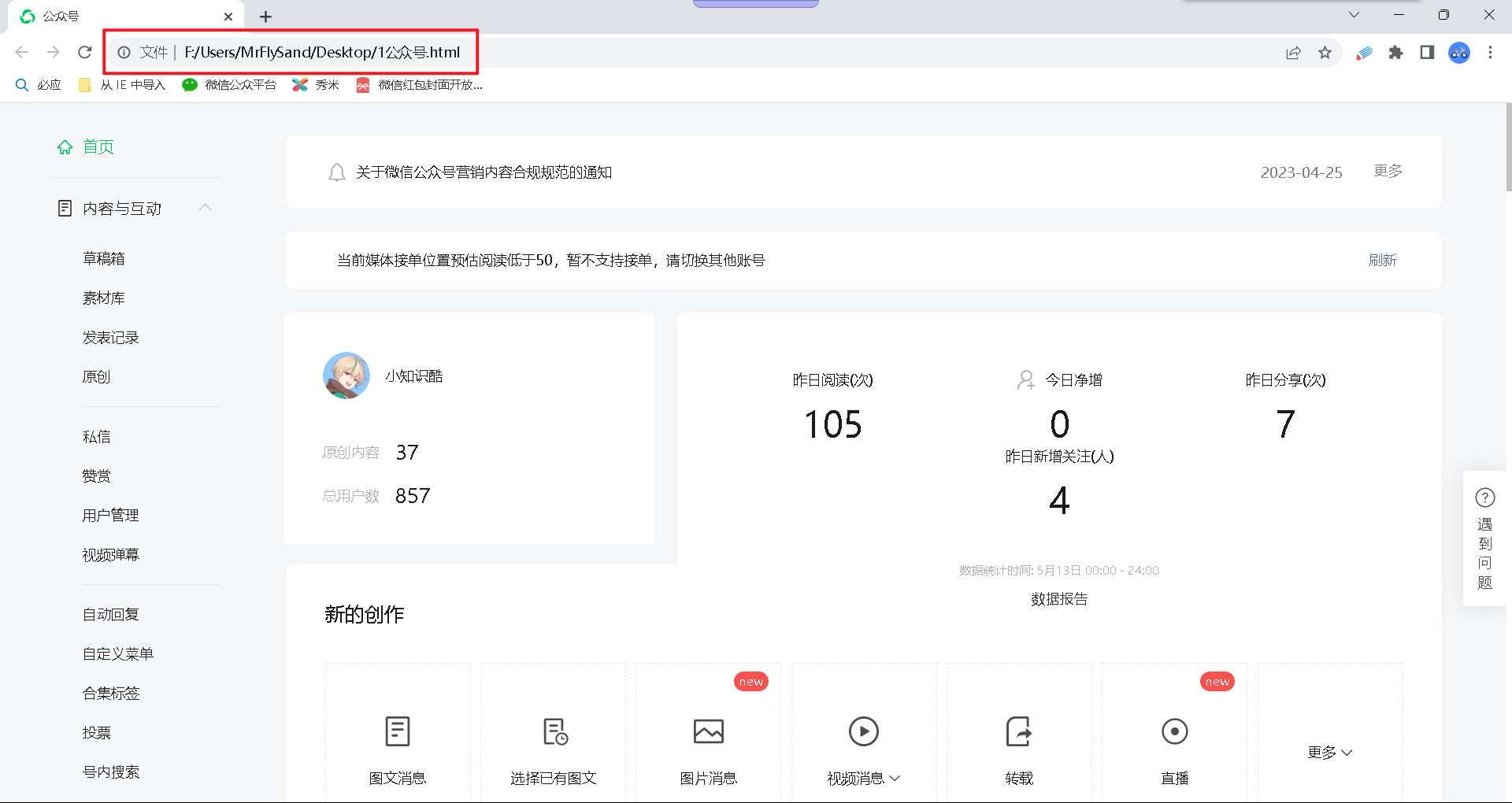Open the browser extensions puzzle icon
The height and width of the screenshot is (803, 1512).
[x=1396, y=53]
